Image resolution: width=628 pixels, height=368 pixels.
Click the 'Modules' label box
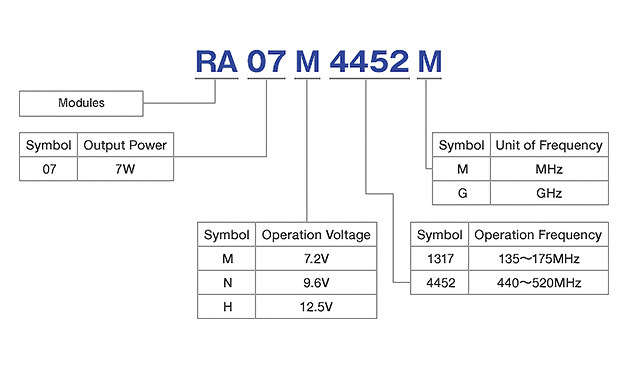(x=81, y=103)
